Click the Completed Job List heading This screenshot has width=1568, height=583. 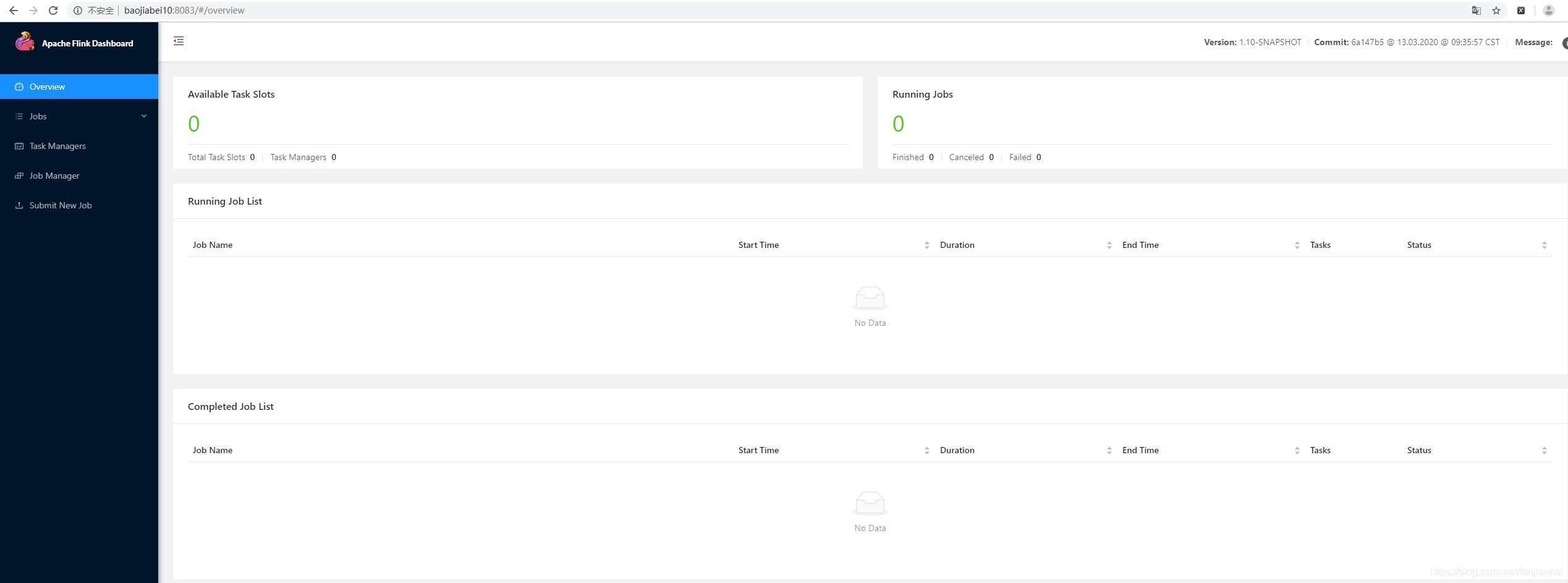point(231,406)
